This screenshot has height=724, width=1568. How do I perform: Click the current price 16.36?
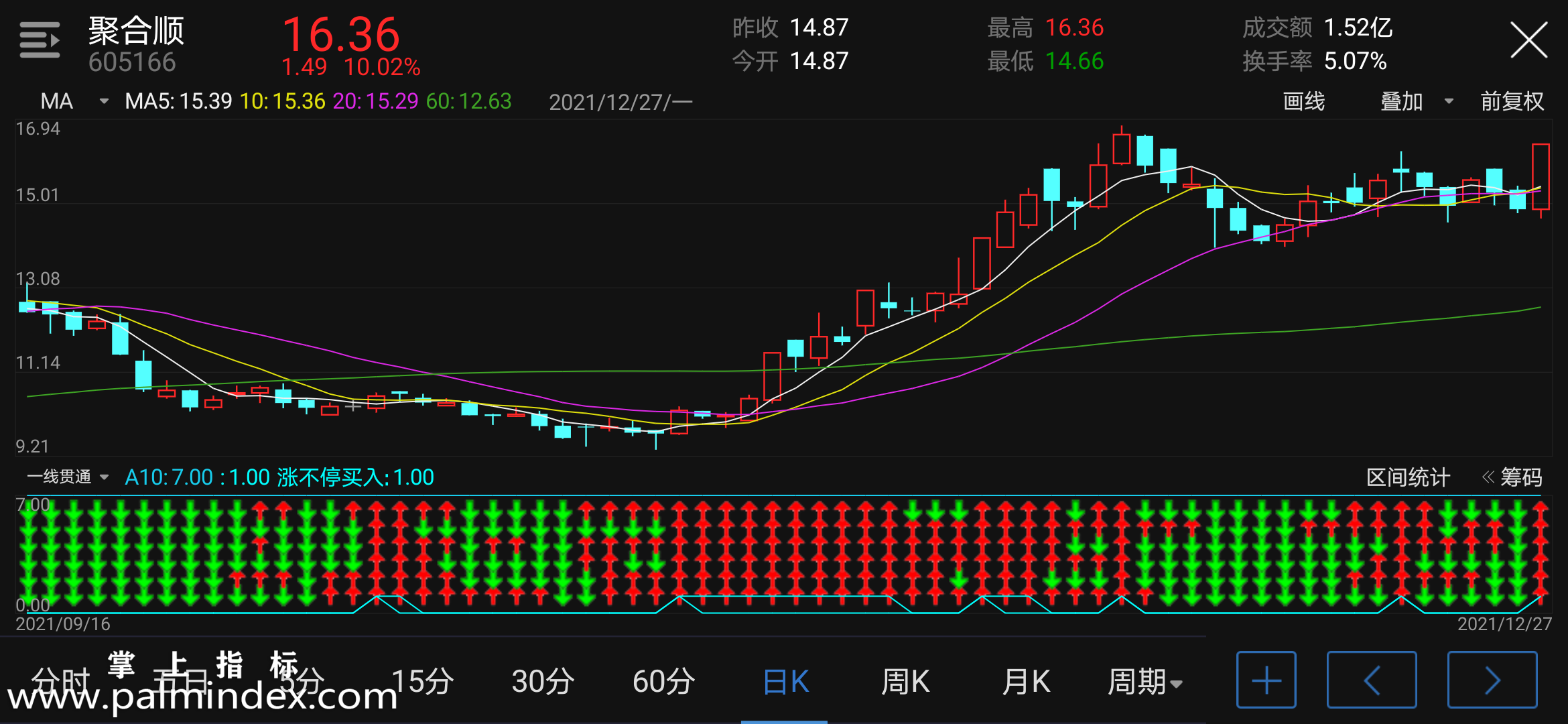341,34
